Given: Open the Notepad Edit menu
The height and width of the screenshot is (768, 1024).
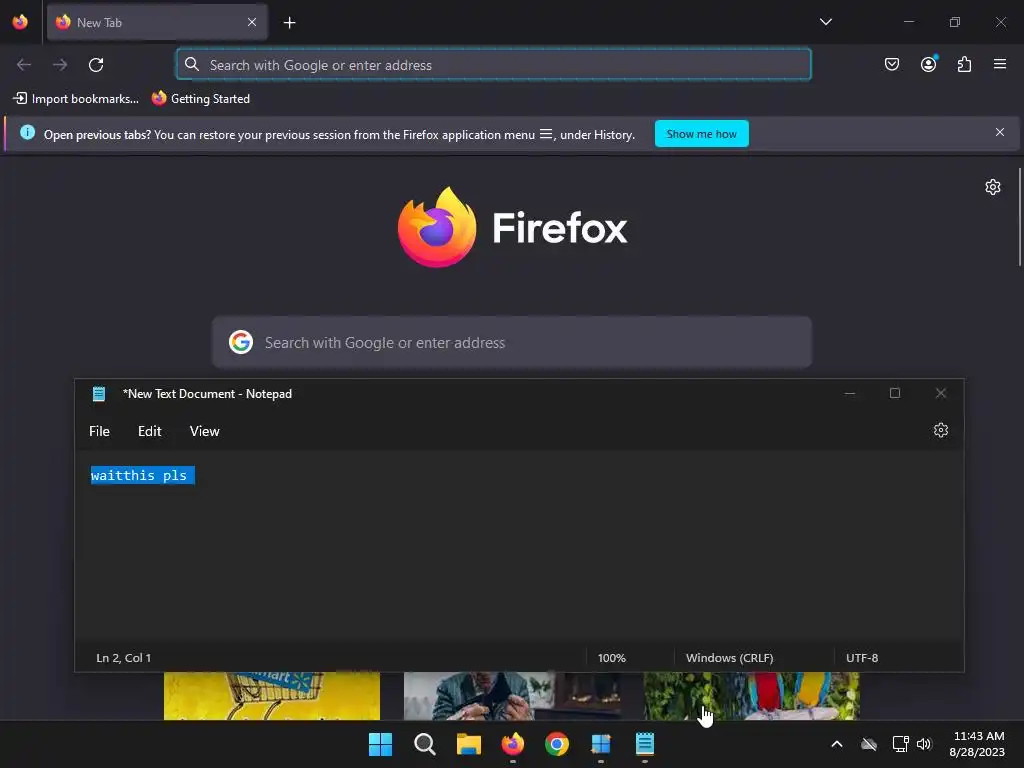Looking at the screenshot, I should 150,432.
